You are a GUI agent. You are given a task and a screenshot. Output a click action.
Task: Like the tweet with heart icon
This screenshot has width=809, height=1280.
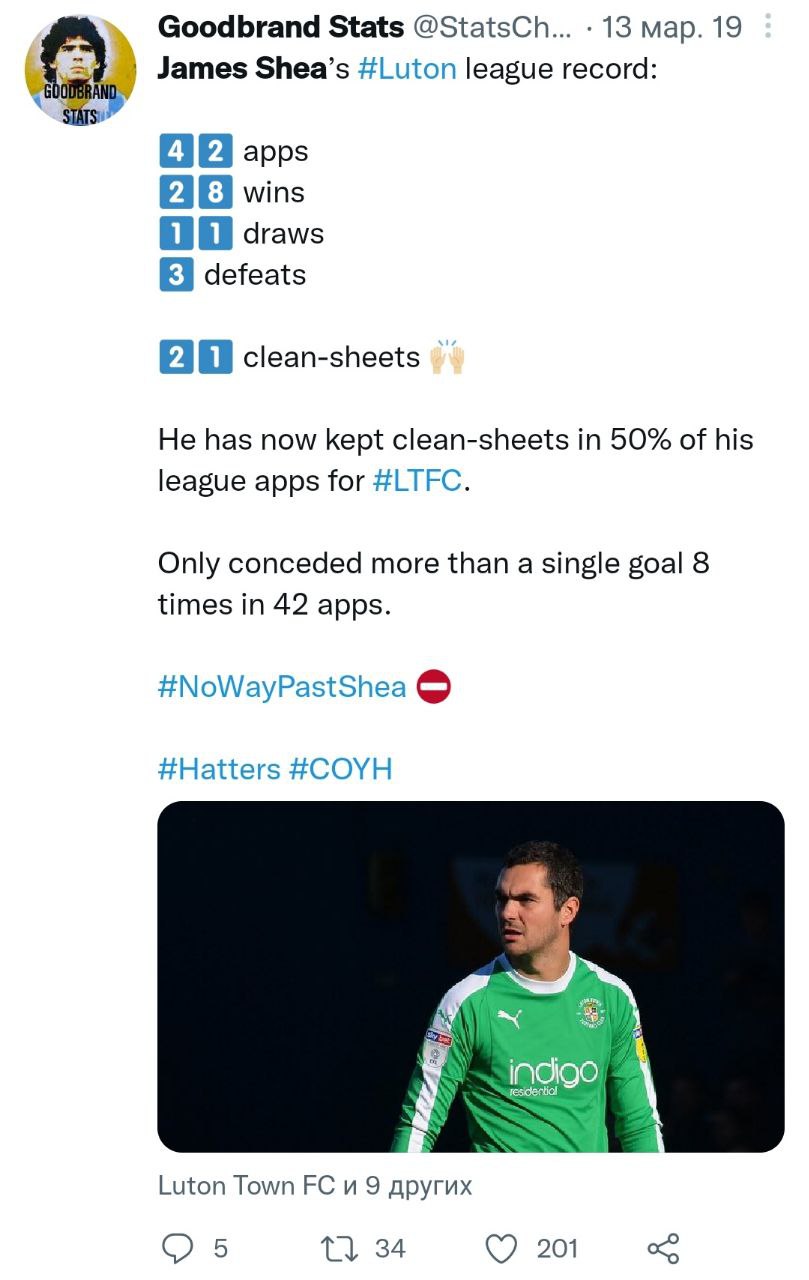pyautogui.click(x=502, y=1248)
